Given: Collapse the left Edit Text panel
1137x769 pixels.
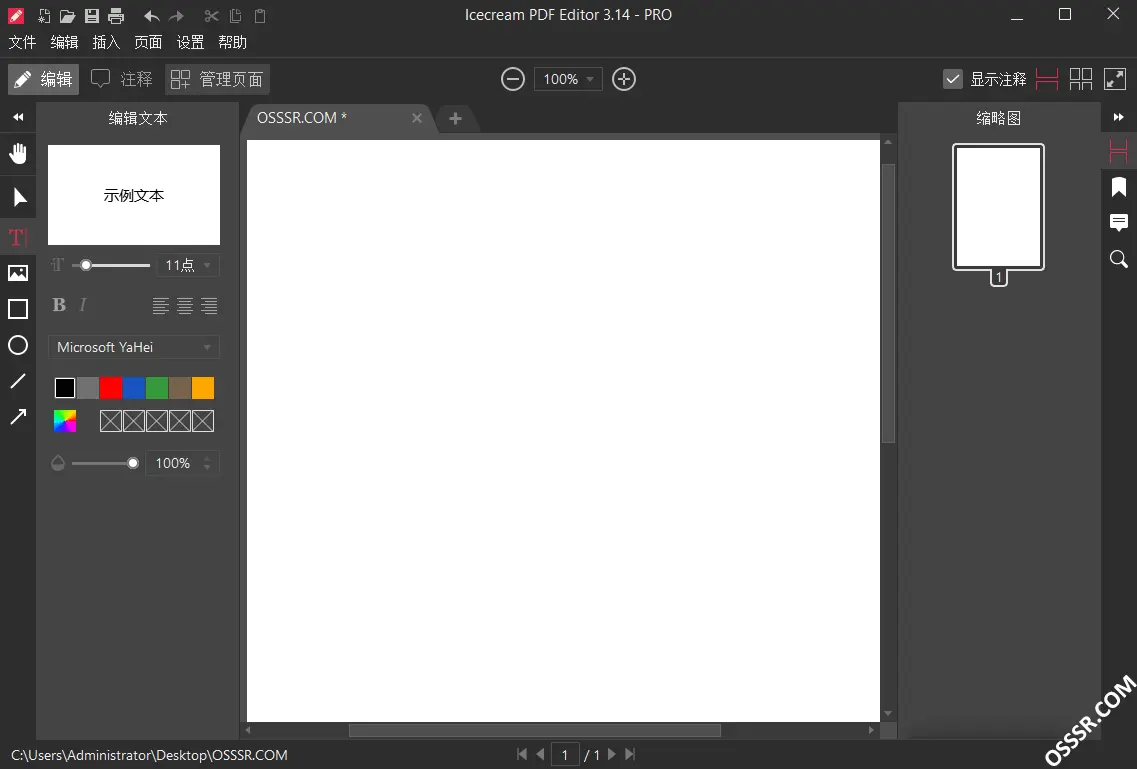Looking at the screenshot, I should pyautogui.click(x=18, y=117).
